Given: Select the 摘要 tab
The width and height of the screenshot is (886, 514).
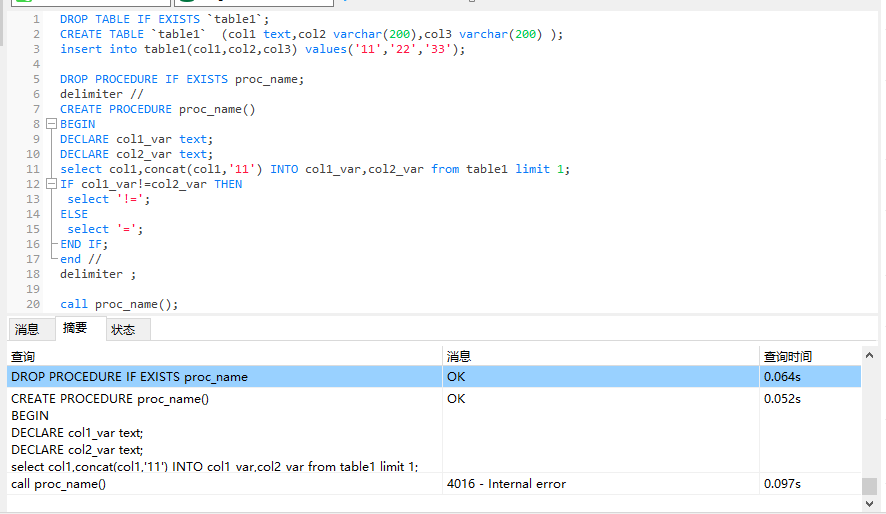Looking at the screenshot, I should tap(75, 328).
